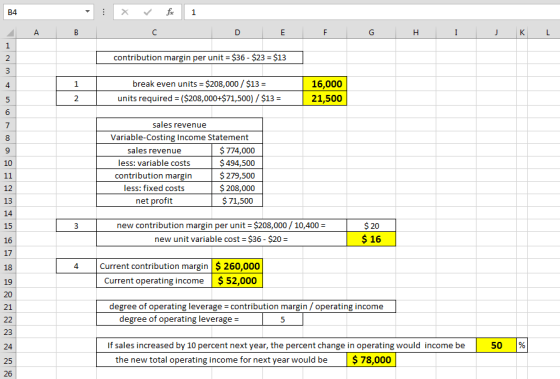Select the $ 279,500 cell
Image resolution: width=560 pixels, height=379 pixels.
tap(237, 176)
